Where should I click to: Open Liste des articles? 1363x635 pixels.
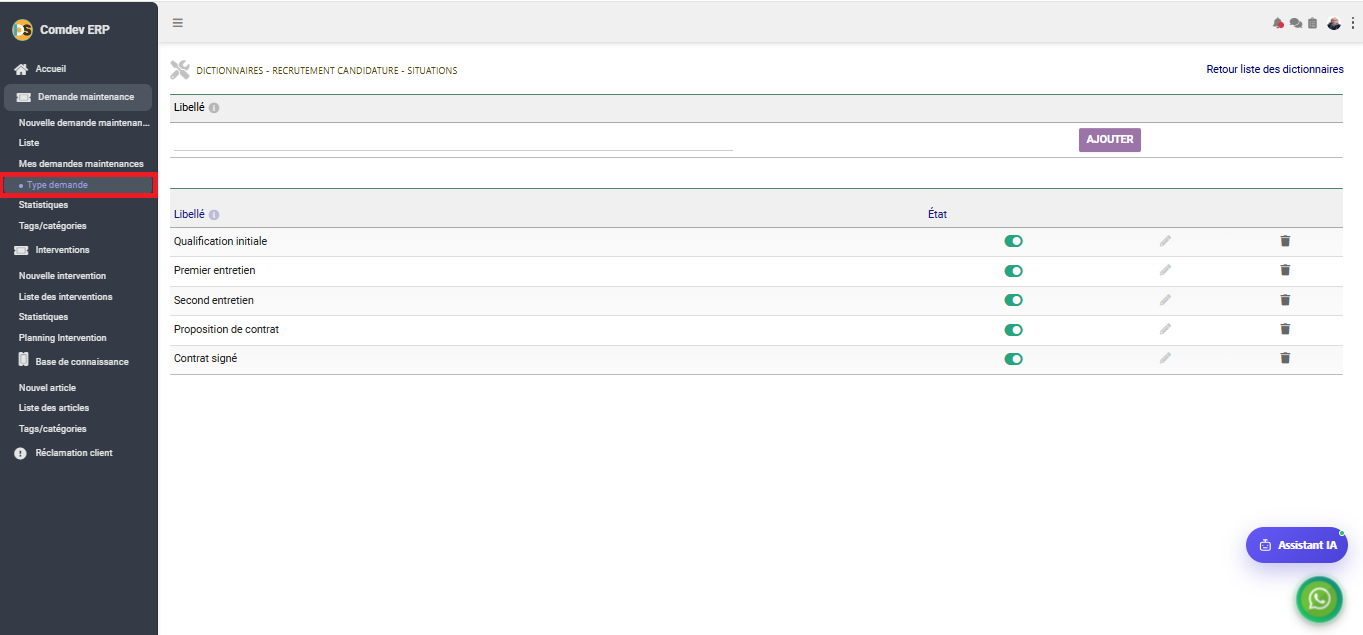click(54, 408)
